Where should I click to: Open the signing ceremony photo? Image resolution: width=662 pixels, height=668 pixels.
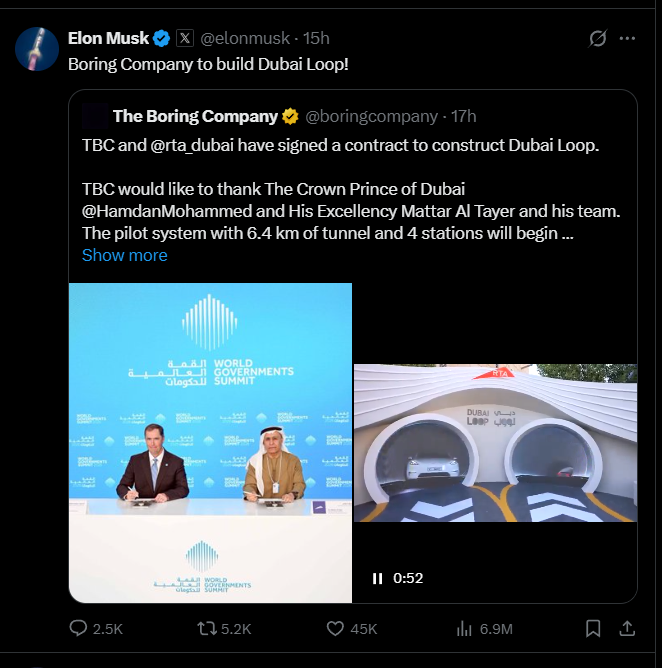click(210, 443)
